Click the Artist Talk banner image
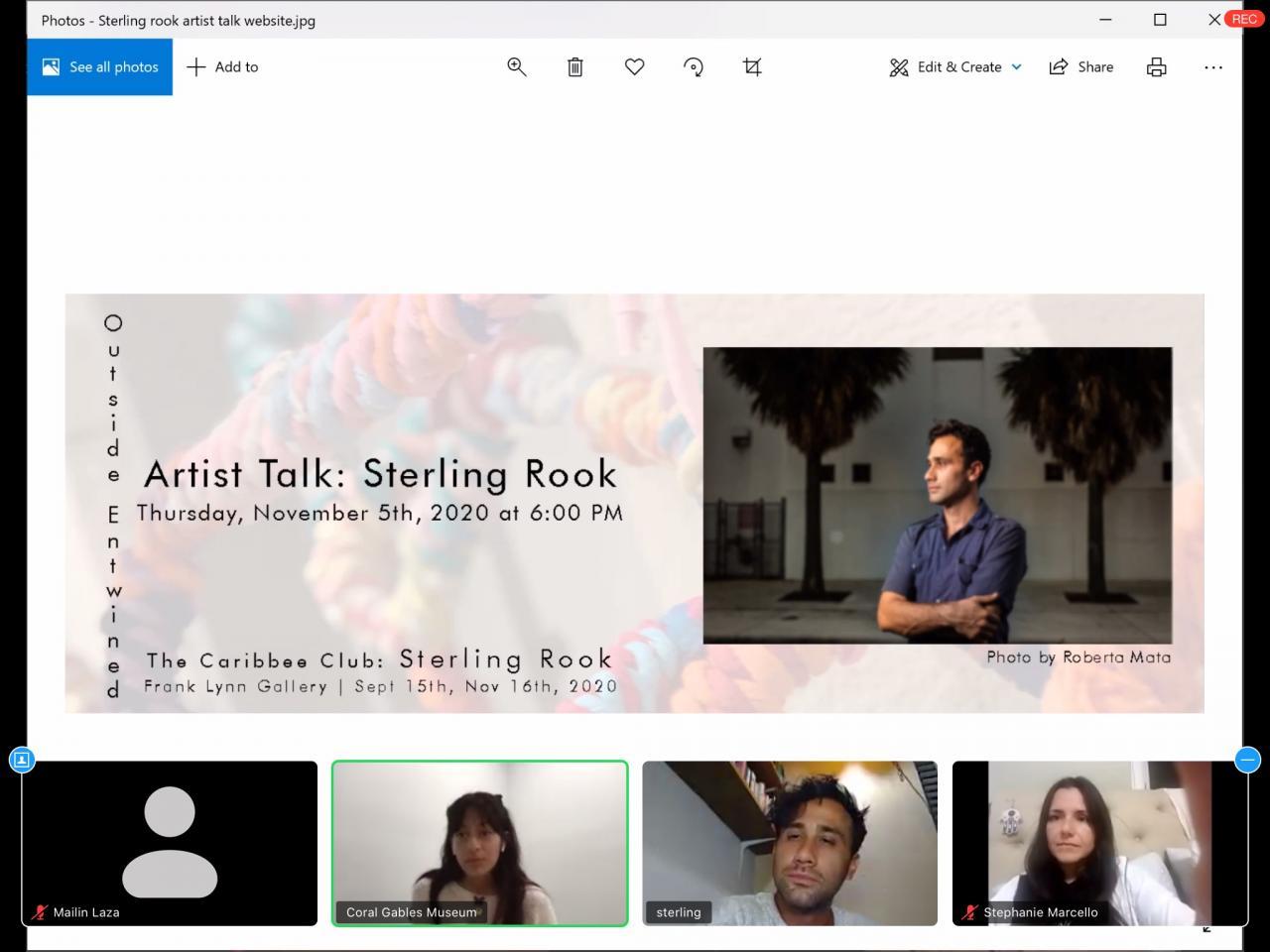 [634, 503]
